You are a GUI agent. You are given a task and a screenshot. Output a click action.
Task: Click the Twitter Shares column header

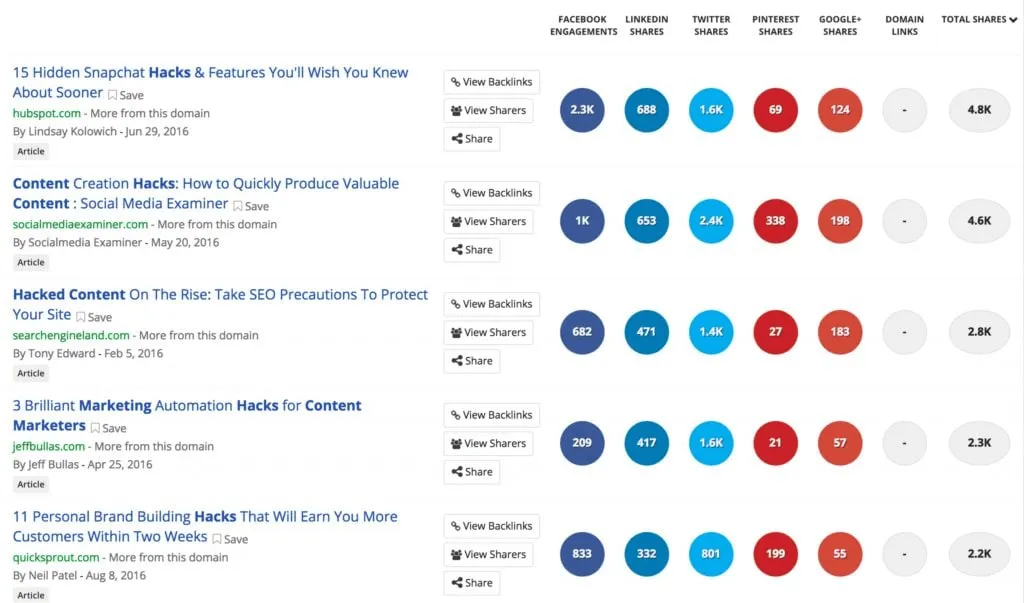pyautogui.click(x=711, y=25)
